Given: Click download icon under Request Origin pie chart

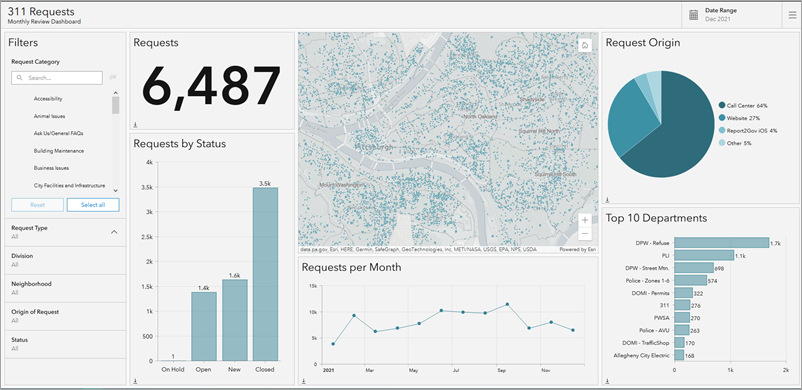Looking at the screenshot, I should 607,200.
